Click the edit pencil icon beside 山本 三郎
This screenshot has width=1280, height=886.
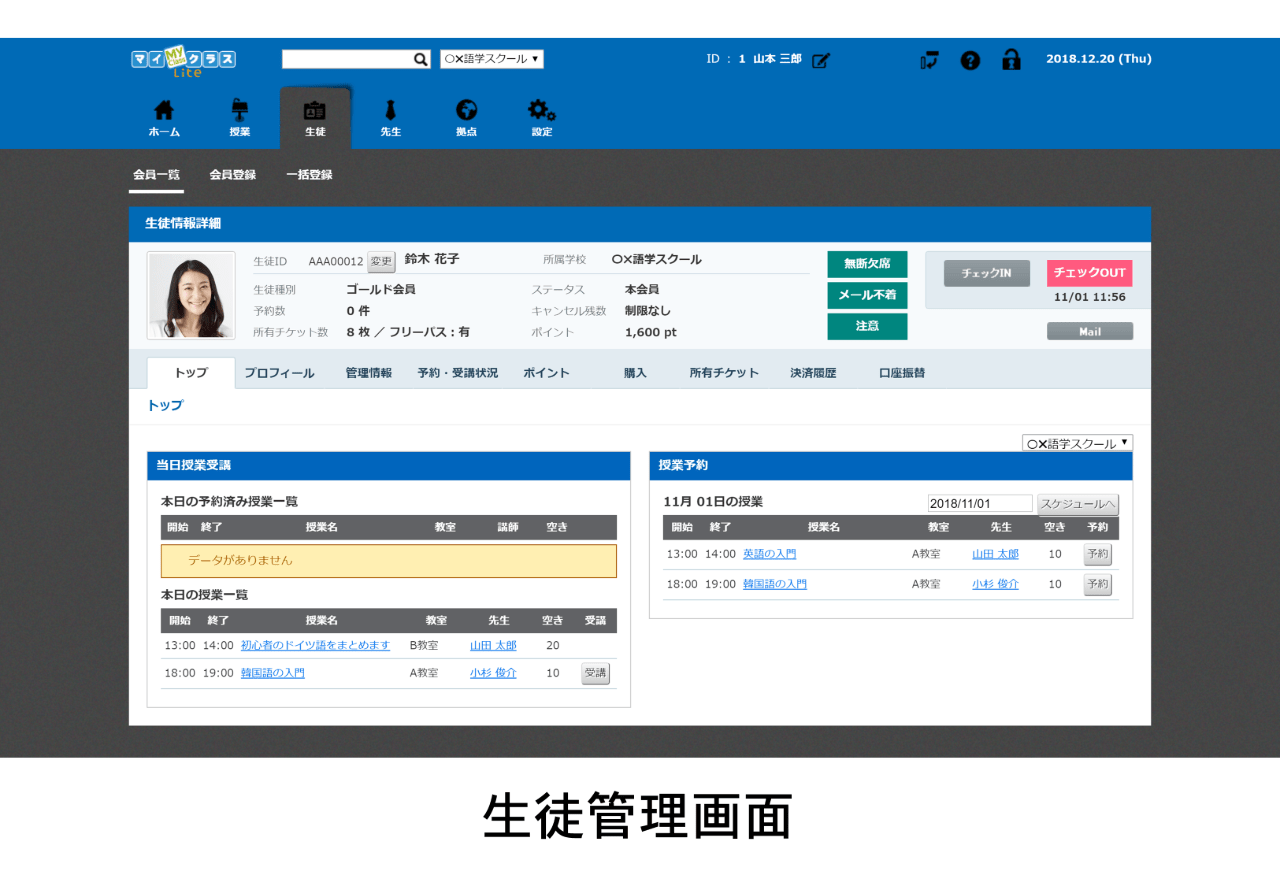[820, 60]
